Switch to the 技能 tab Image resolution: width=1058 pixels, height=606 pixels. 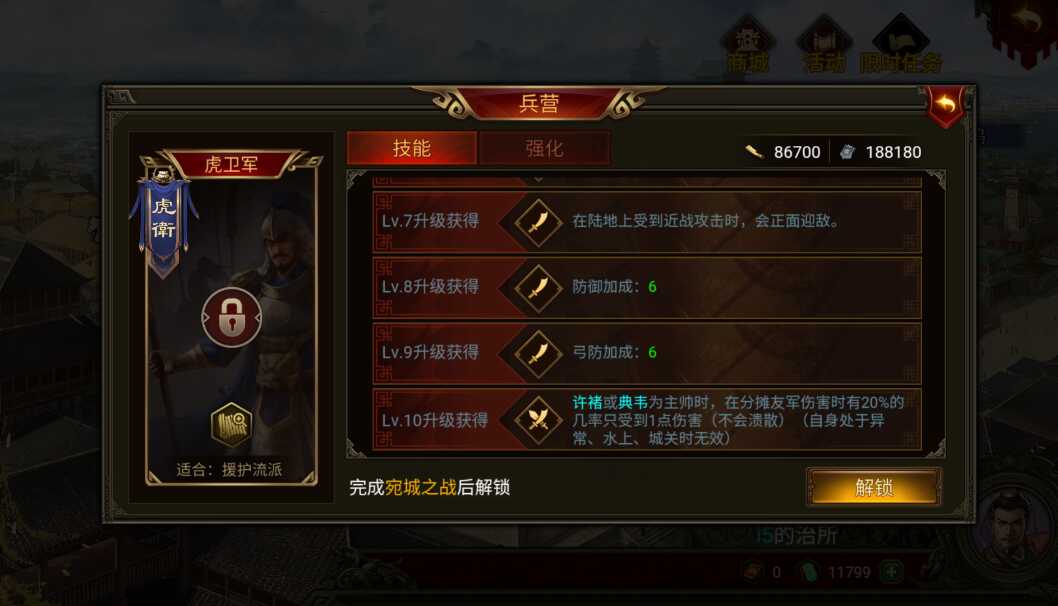click(412, 148)
